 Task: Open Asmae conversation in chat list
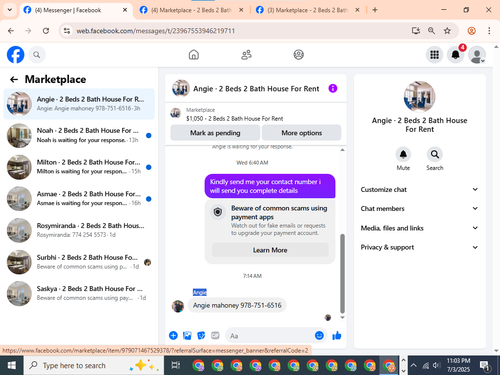pyautogui.click(x=79, y=199)
